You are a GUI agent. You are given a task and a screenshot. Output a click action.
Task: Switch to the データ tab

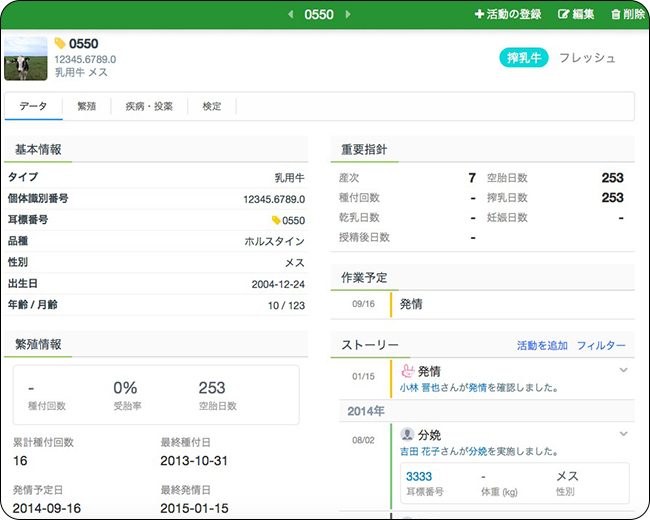coord(34,106)
